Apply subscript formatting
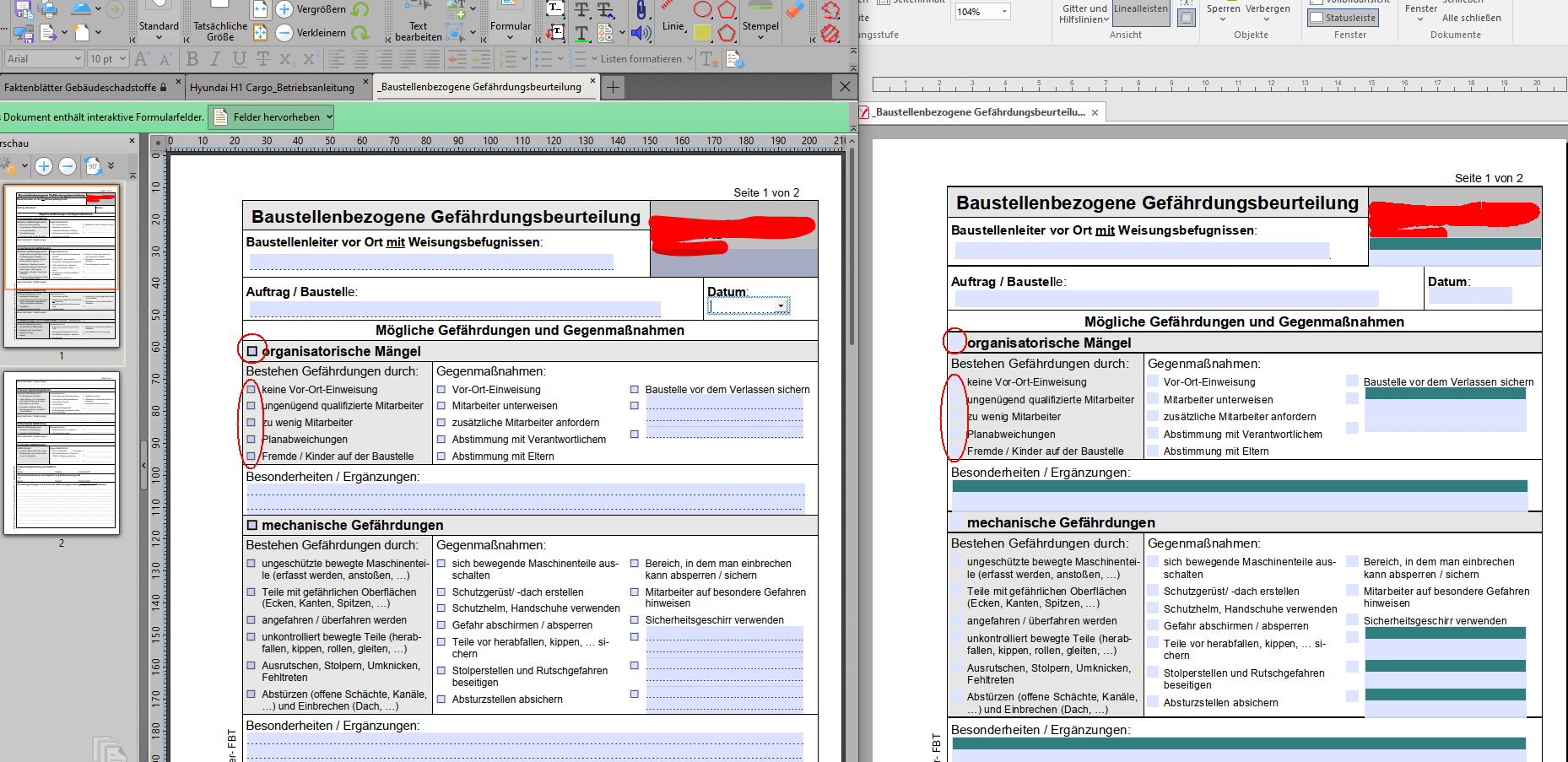Viewport: 1568px width, 762px height. 287,59
